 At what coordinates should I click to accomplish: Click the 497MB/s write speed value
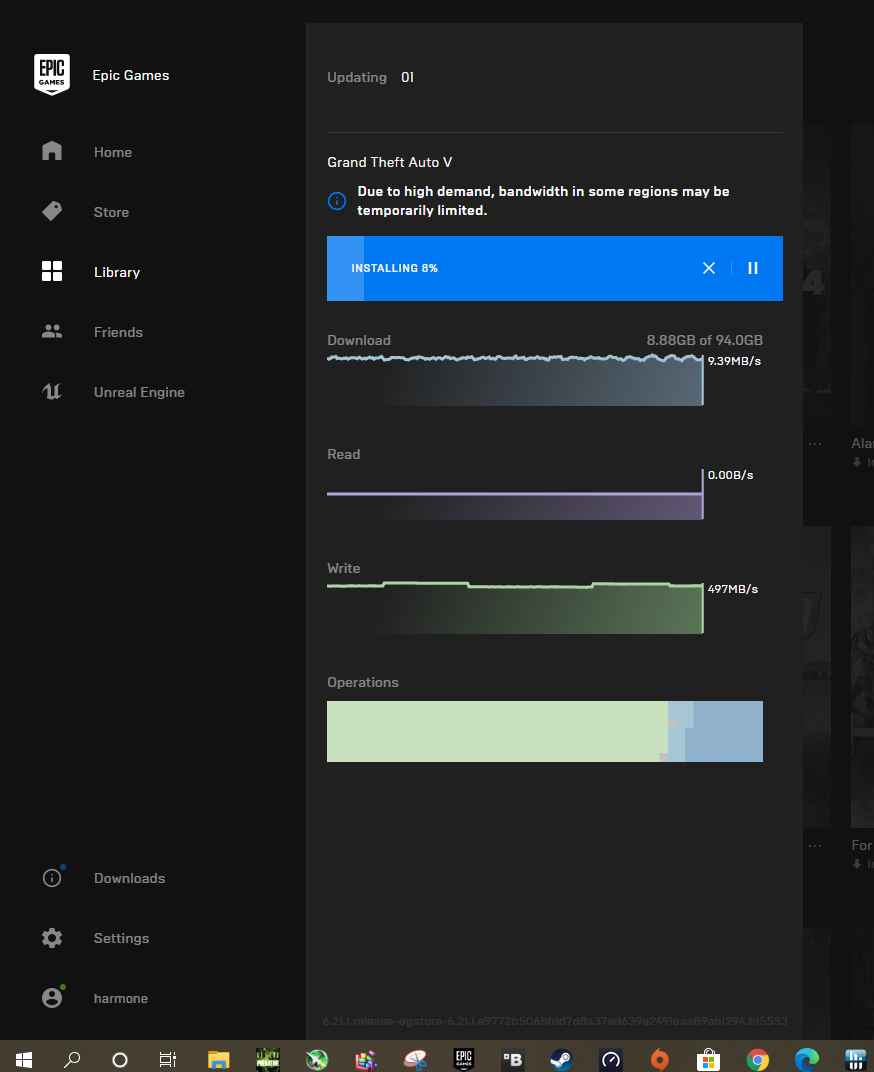tap(732, 589)
